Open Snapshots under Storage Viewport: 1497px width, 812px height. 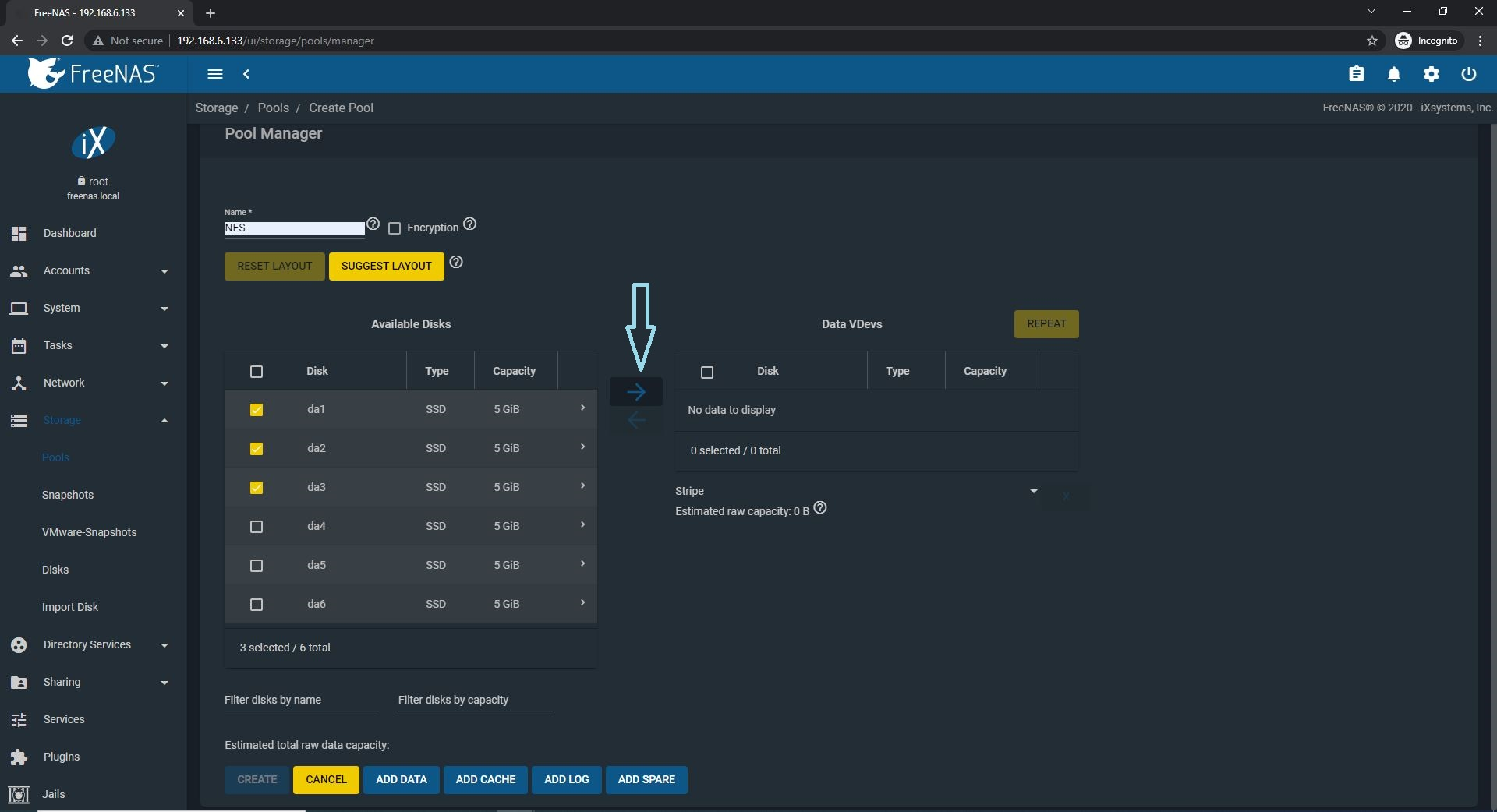click(x=68, y=495)
